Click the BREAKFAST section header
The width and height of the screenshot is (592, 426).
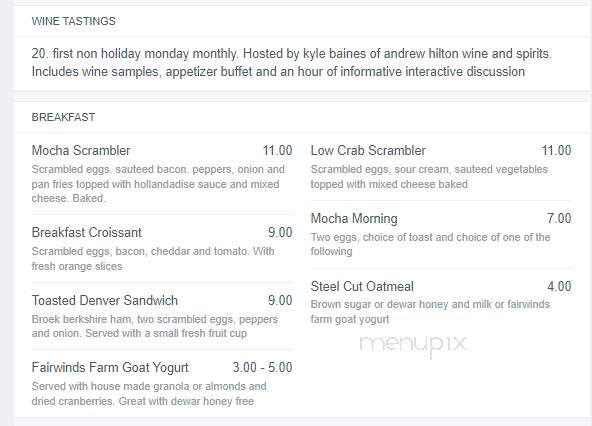pos(63,117)
